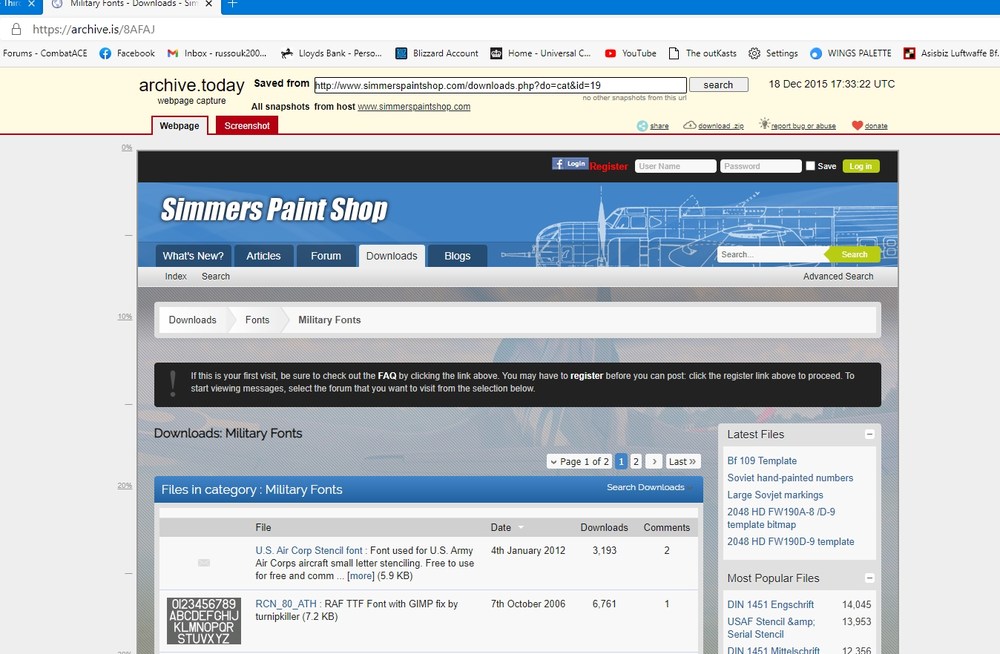1000x654 pixels.
Task: Open the Blizzard Account bookmark
Action: pos(437,54)
